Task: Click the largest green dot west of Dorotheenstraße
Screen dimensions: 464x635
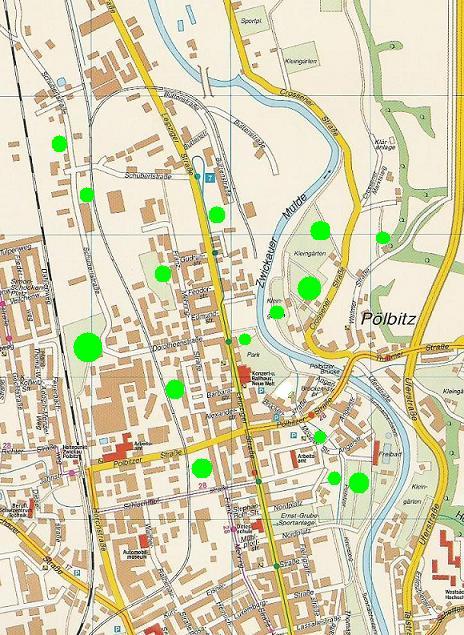Action: (x=88, y=347)
